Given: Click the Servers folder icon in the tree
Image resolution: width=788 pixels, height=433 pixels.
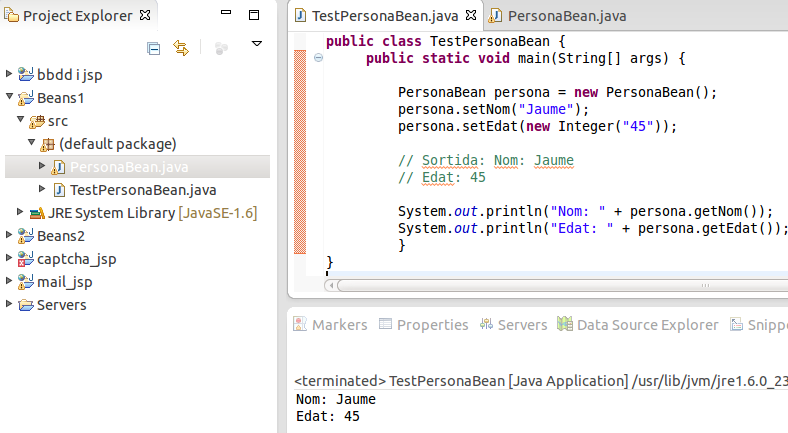Looking at the screenshot, I should [25, 305].
